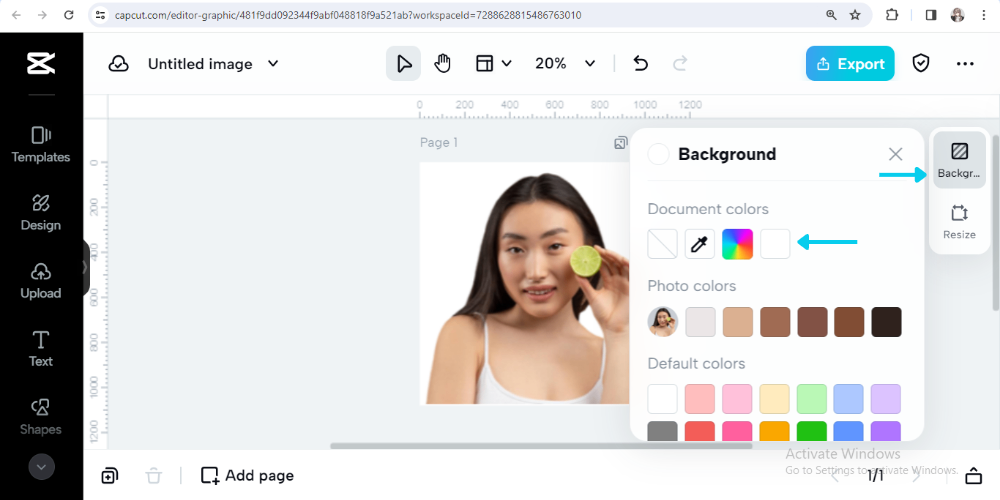The width and height of the screenshot is (1000, 500).
Task: Select the white document color swatch
Action: pyautogui.click(x=775, y=244)
